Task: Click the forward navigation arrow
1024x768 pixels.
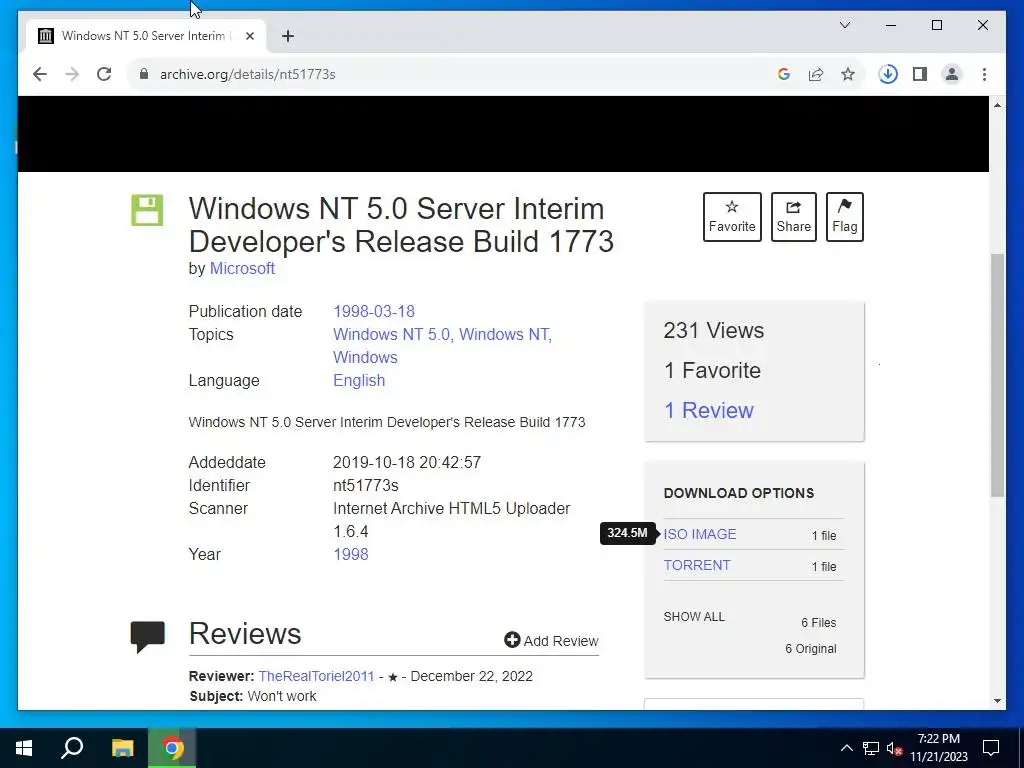Action: click(72, 74)
